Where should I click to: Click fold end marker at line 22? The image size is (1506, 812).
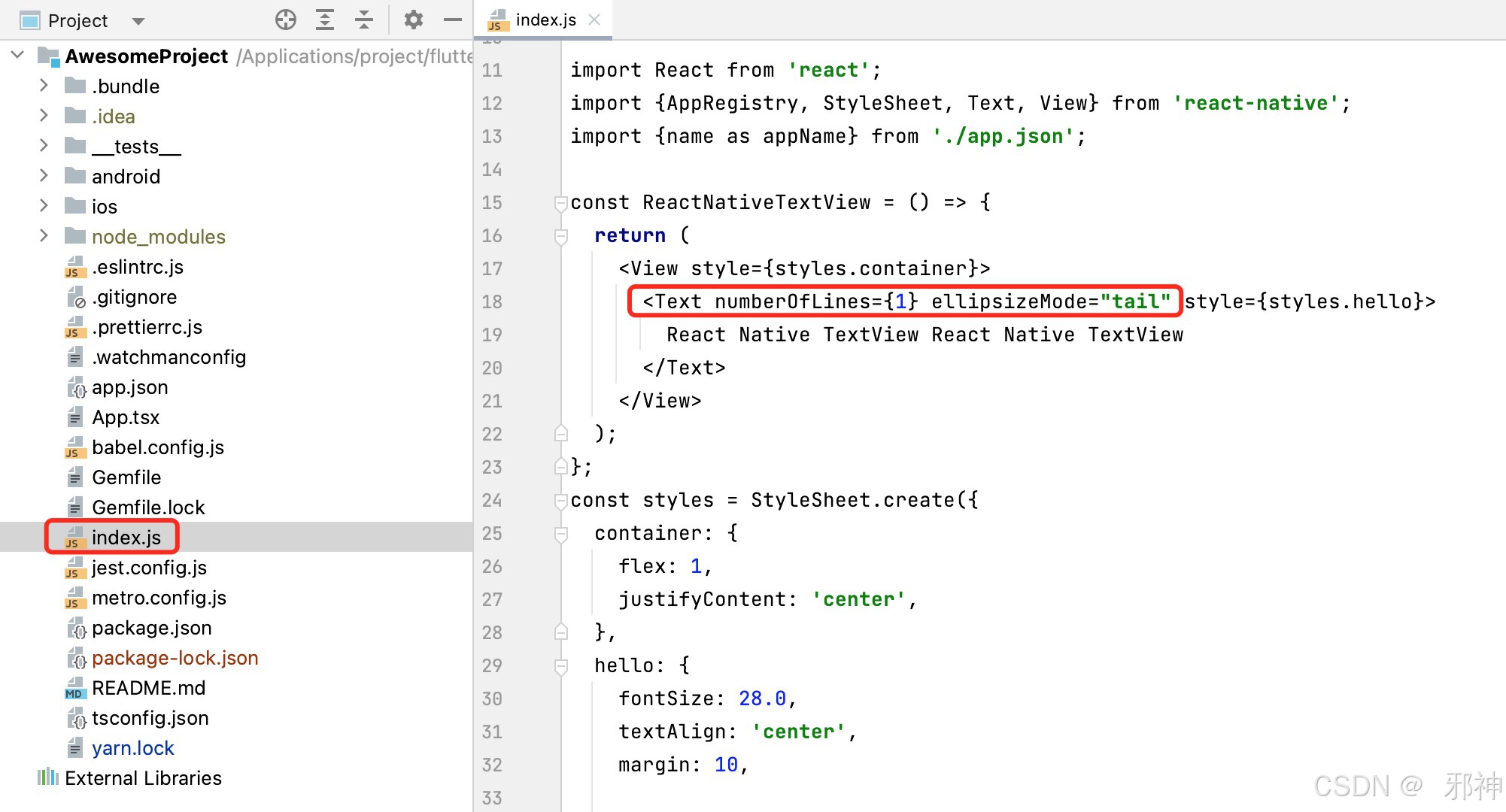(x=560, y=434)
